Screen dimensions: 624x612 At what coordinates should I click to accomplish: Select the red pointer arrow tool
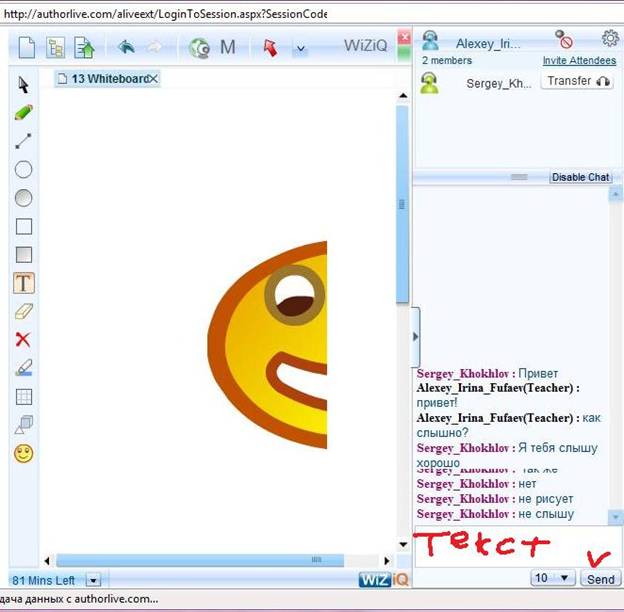coord(270,48)
